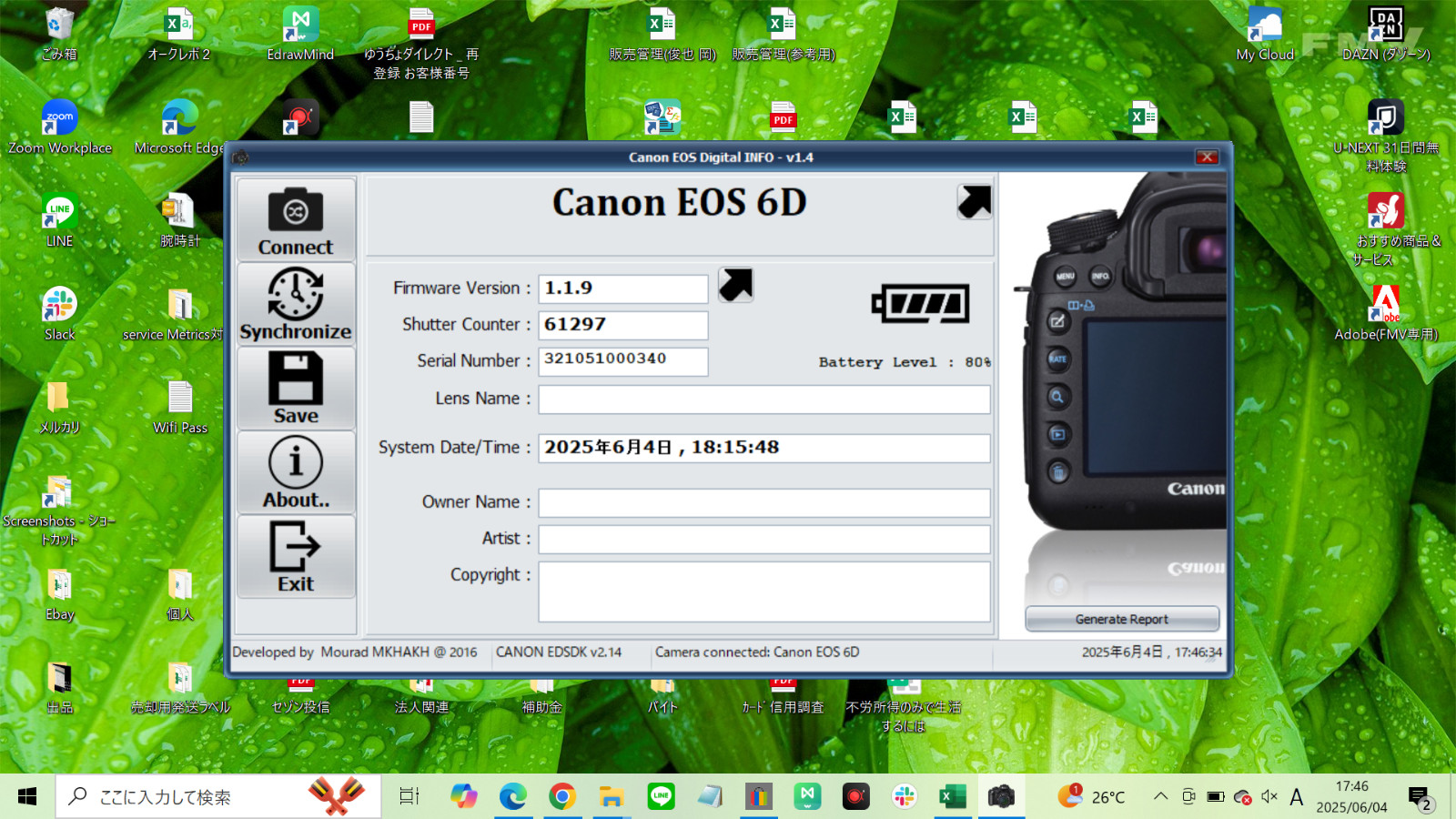1456x819 pixels.
Task: Click the battery level indicator icon
Action: click(x=920, y=304)
